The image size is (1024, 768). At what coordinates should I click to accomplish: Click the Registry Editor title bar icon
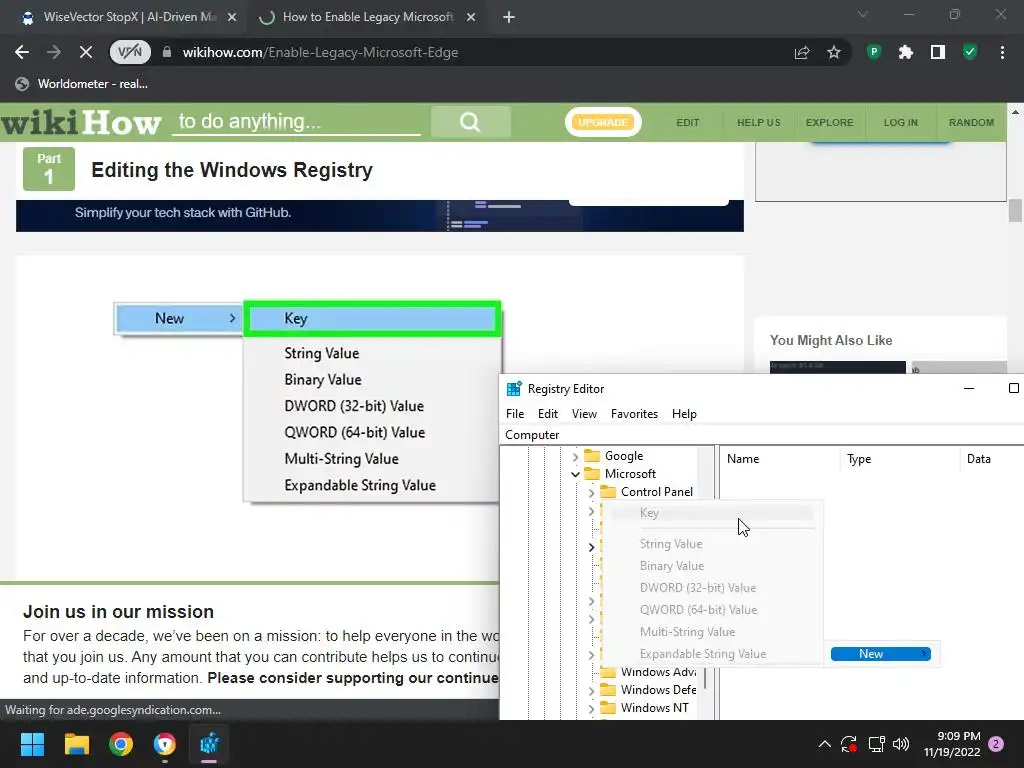click(x=514, y=389)
